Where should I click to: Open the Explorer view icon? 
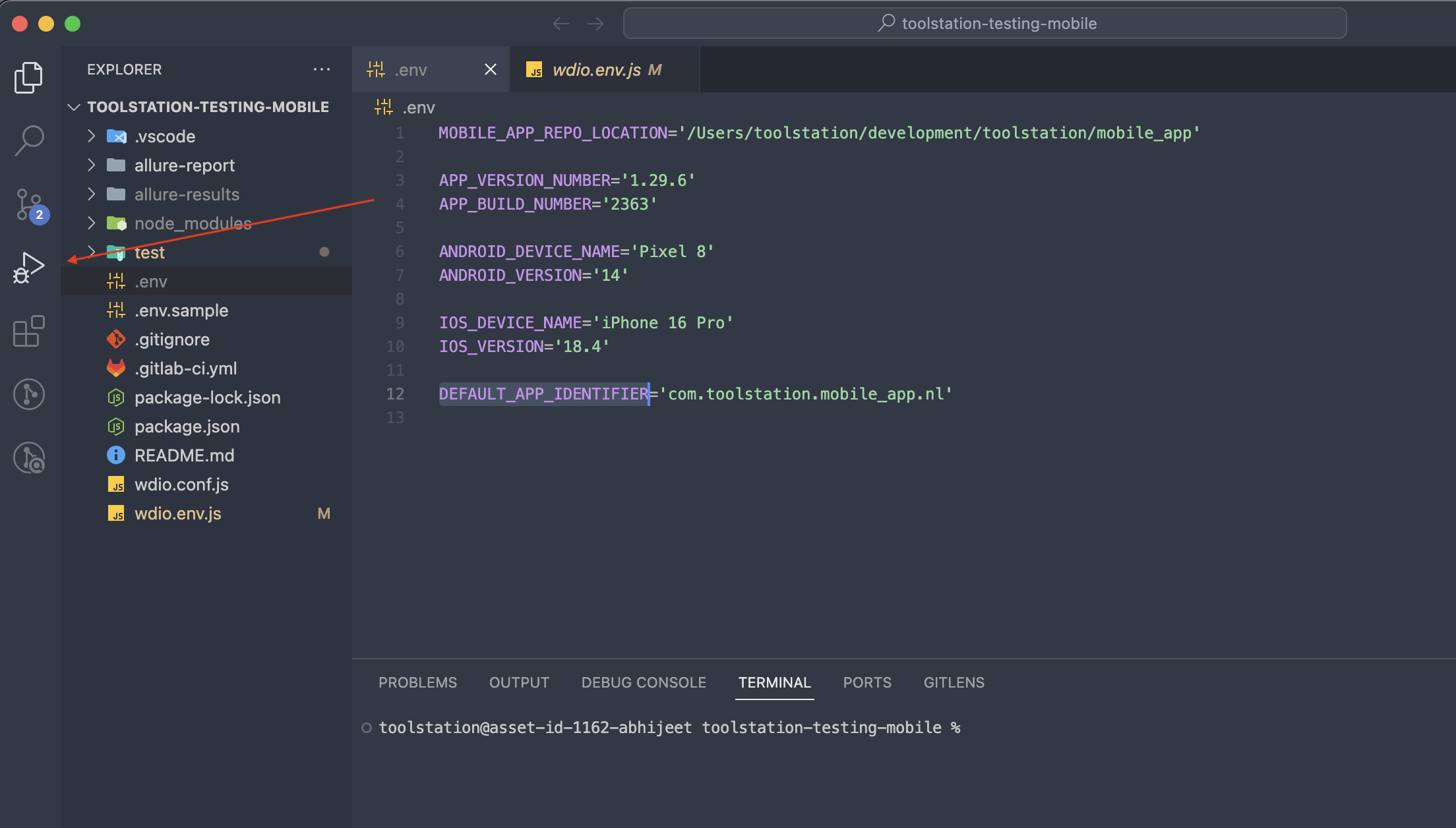(28, 77)
